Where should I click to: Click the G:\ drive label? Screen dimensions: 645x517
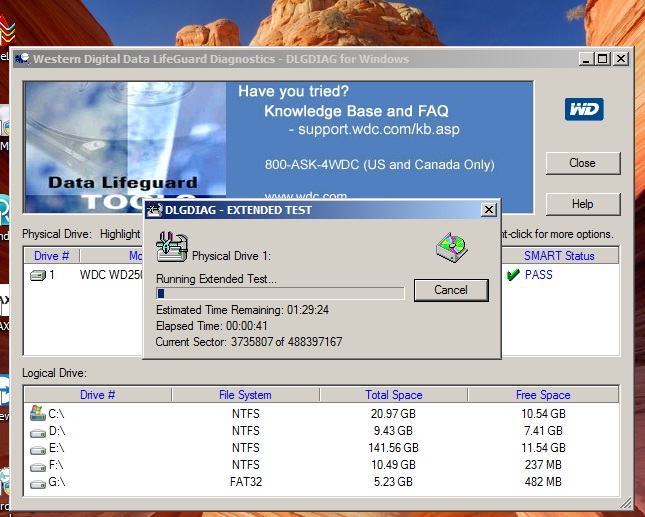57,482
